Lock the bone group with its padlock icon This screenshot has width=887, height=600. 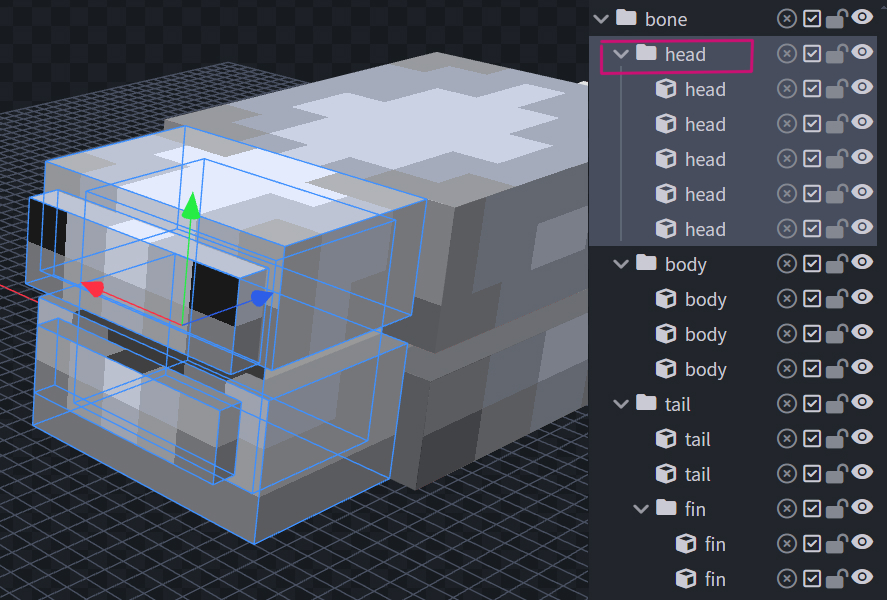pyautogui.click(x=837, y=19)
